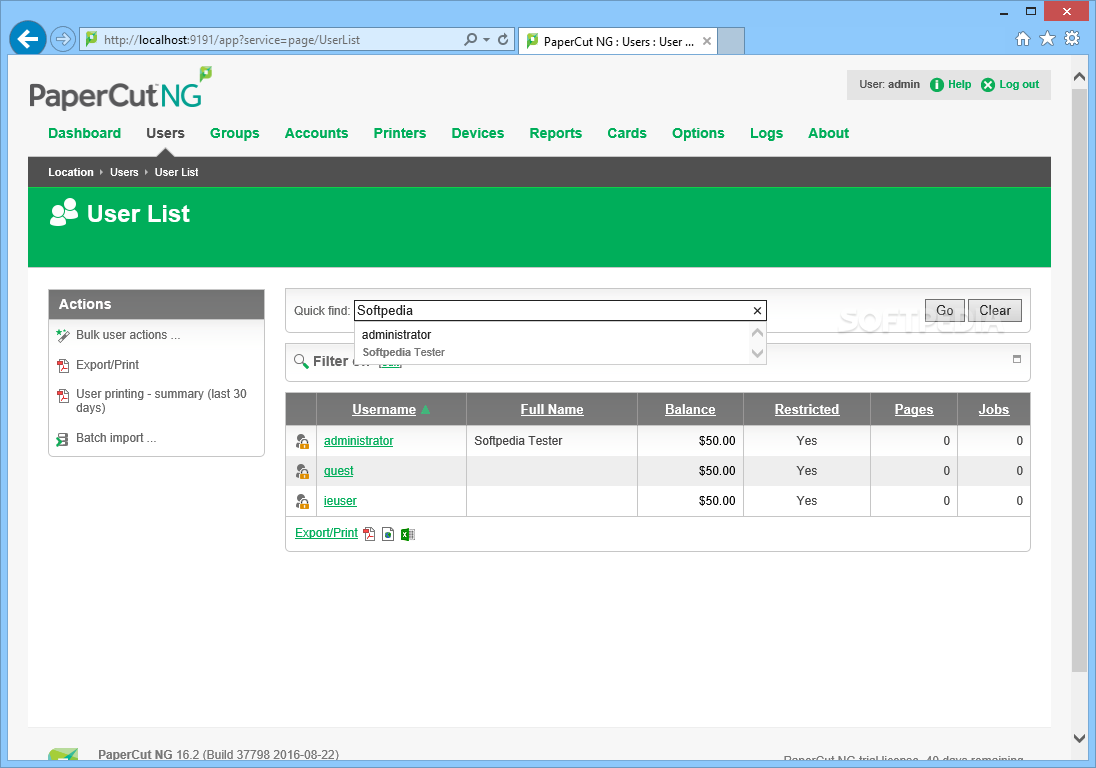Sort by Restricted column header

pyautogui.click(x=807, y=410)
